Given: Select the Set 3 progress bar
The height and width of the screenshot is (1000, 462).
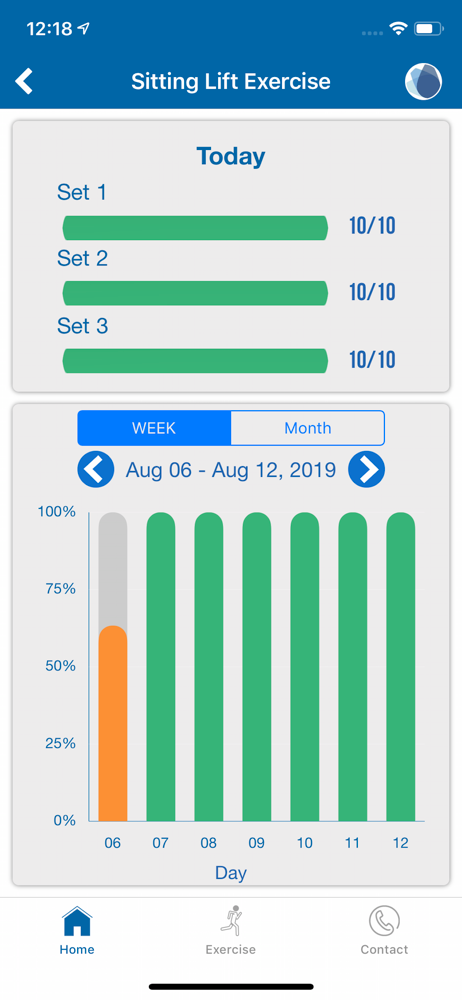Looking at the screenshot, I should point(195,360).
